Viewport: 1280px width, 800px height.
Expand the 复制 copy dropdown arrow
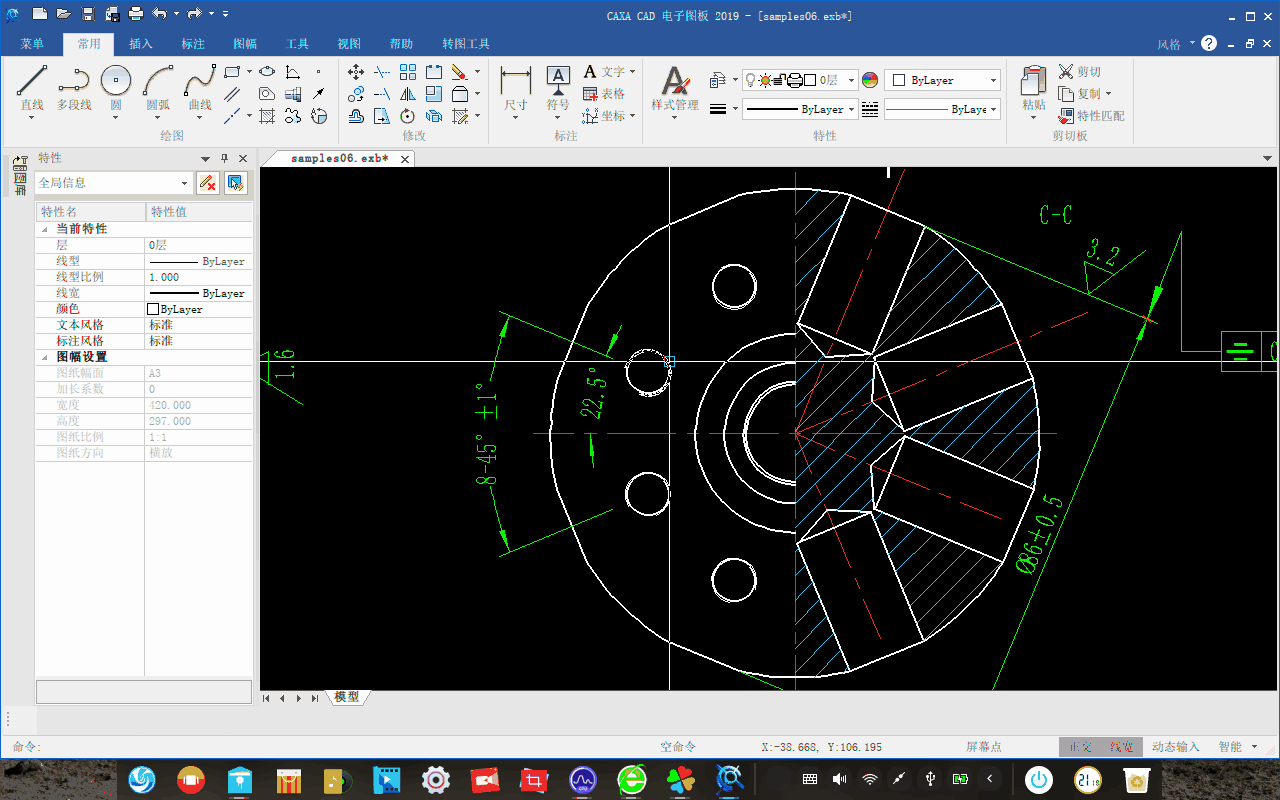(x=1109, y=94)
